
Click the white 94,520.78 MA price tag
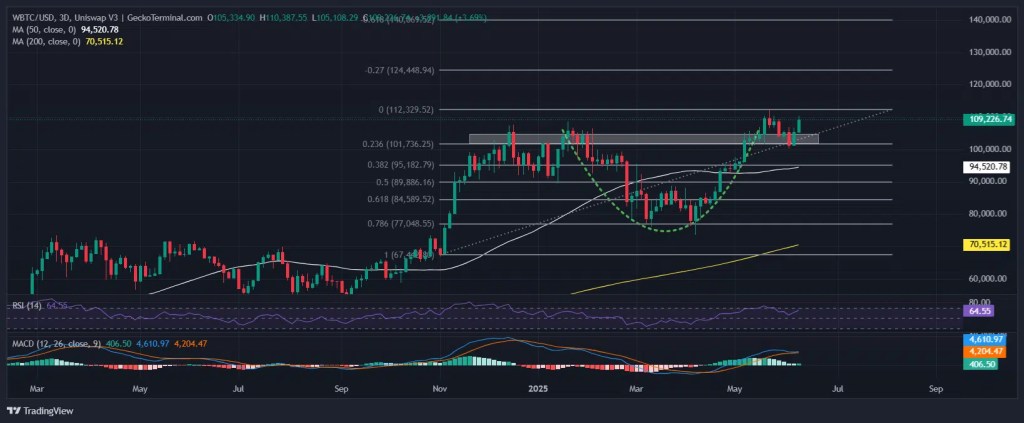[x=985, y=167]
